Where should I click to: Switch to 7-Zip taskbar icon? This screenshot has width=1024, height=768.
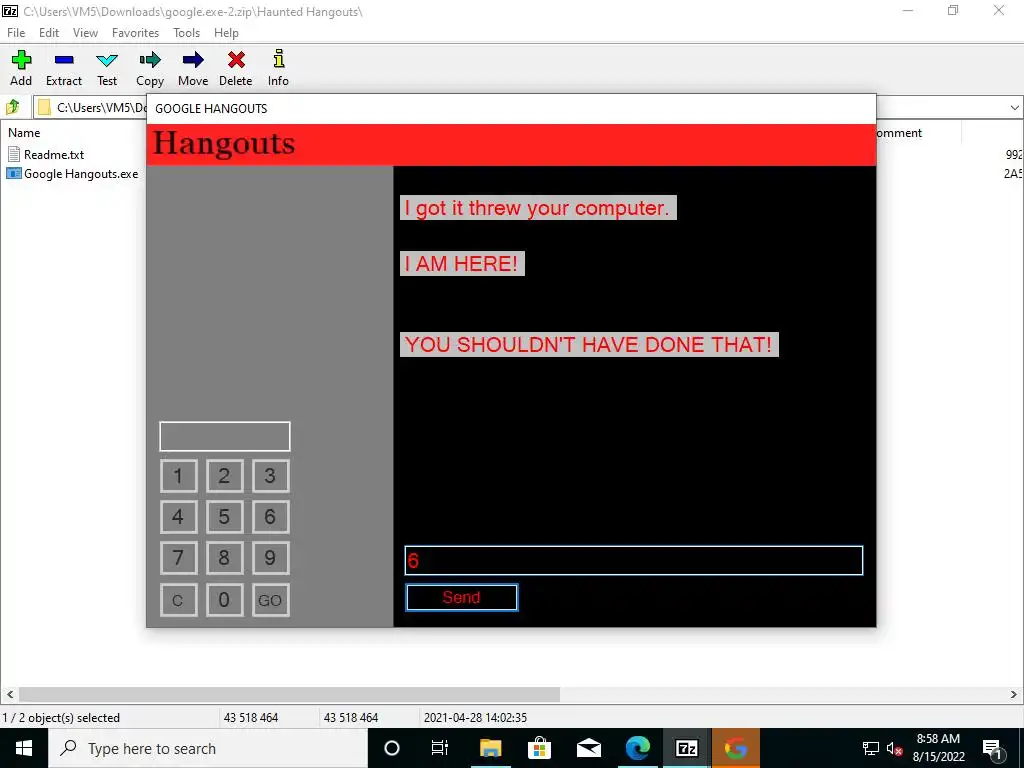tap(686, 748)
